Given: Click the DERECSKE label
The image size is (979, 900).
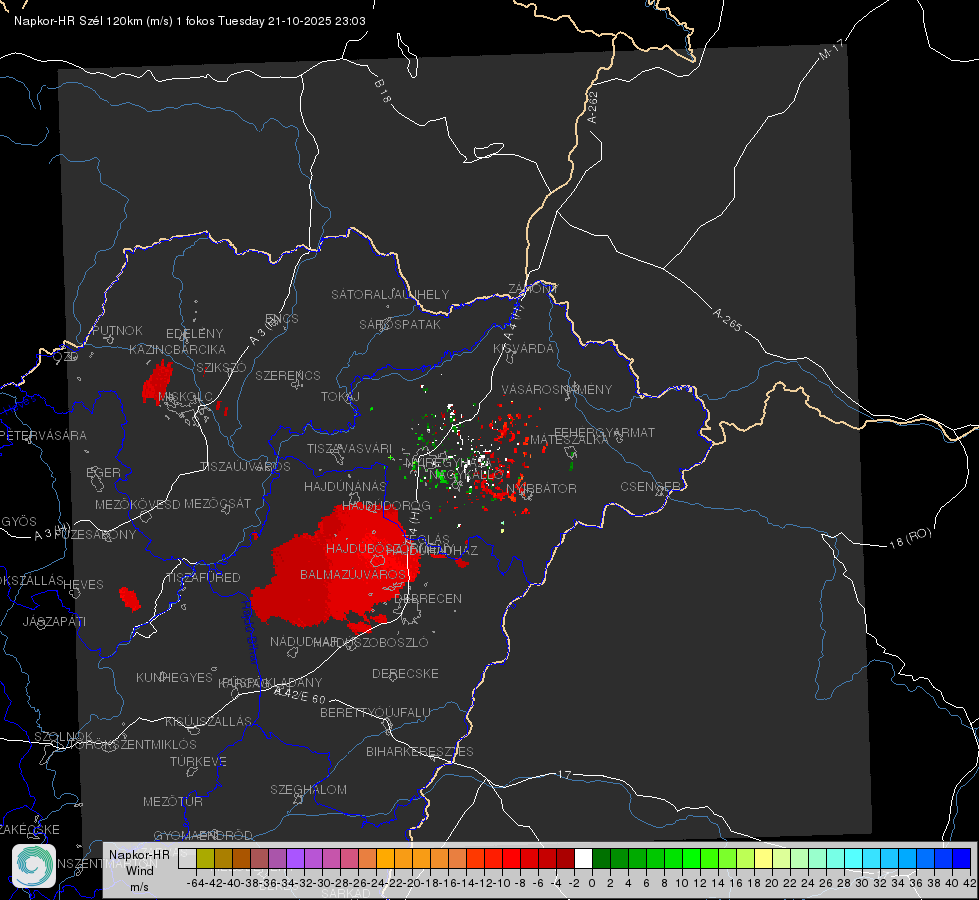Looking at the screenshot, I should [x=405, y=673].
